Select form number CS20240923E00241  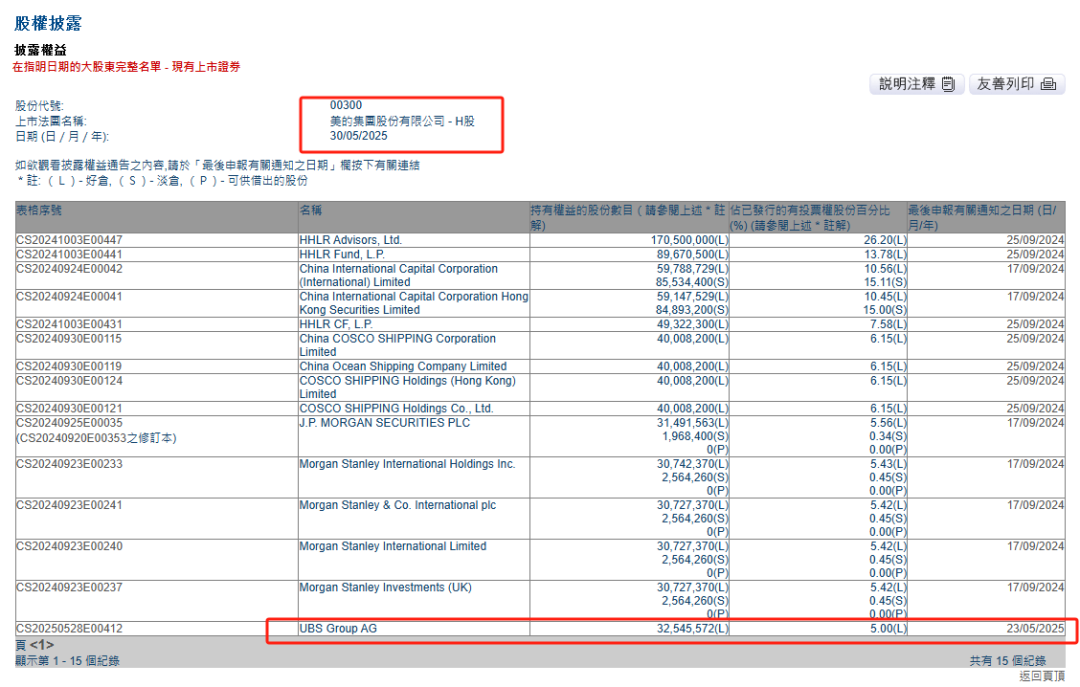point(69,505)
